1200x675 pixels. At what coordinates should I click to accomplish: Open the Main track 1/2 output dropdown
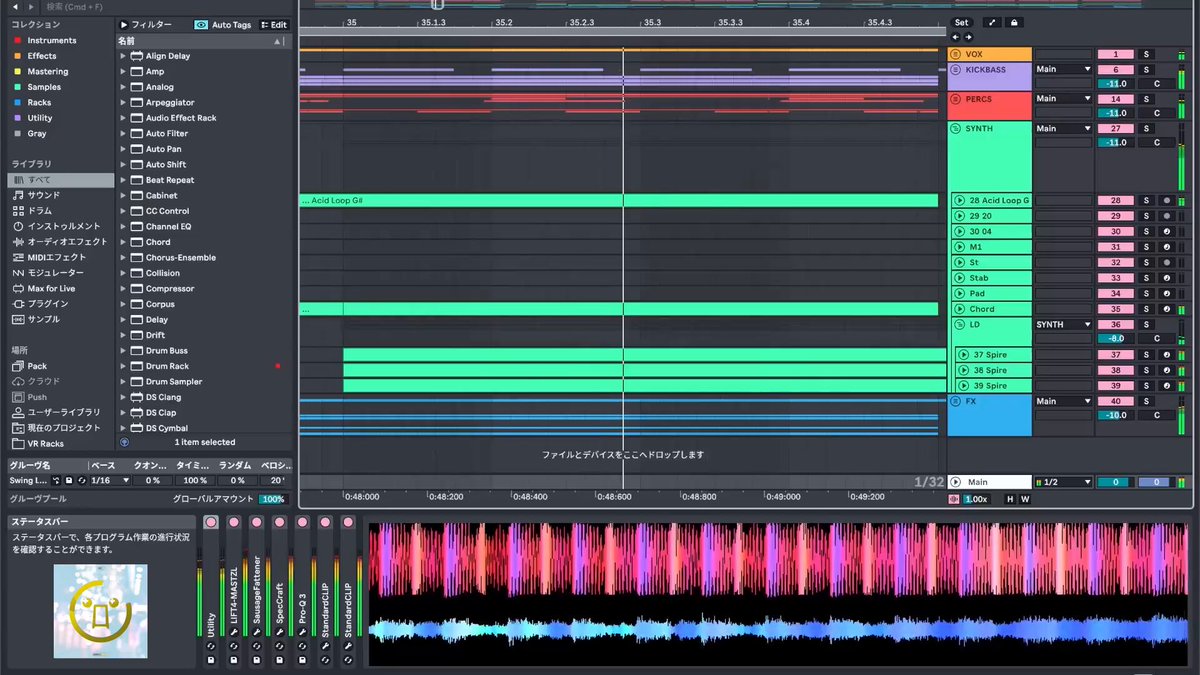coord(1063,482)
